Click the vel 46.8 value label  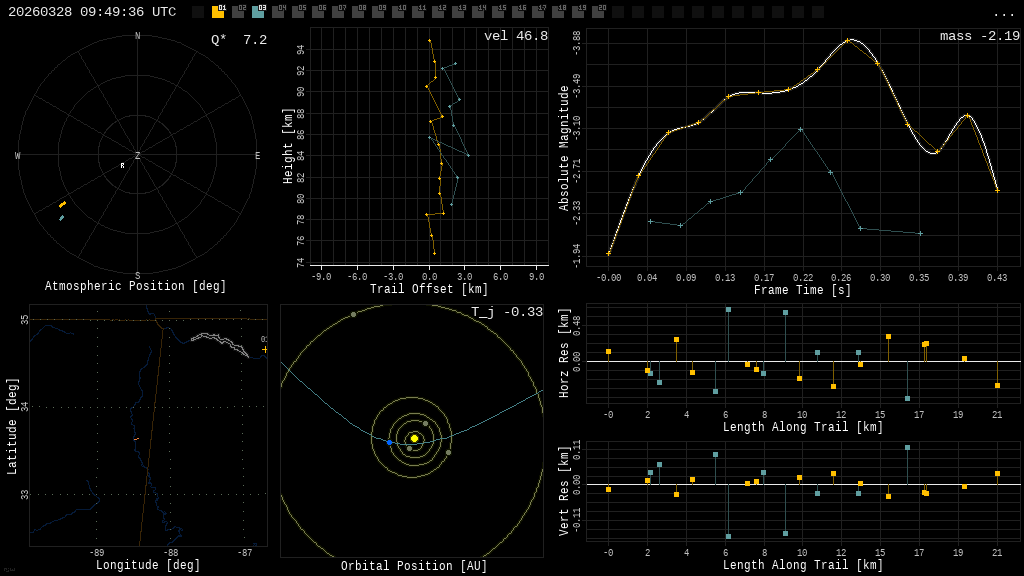(x=515, y=36)
